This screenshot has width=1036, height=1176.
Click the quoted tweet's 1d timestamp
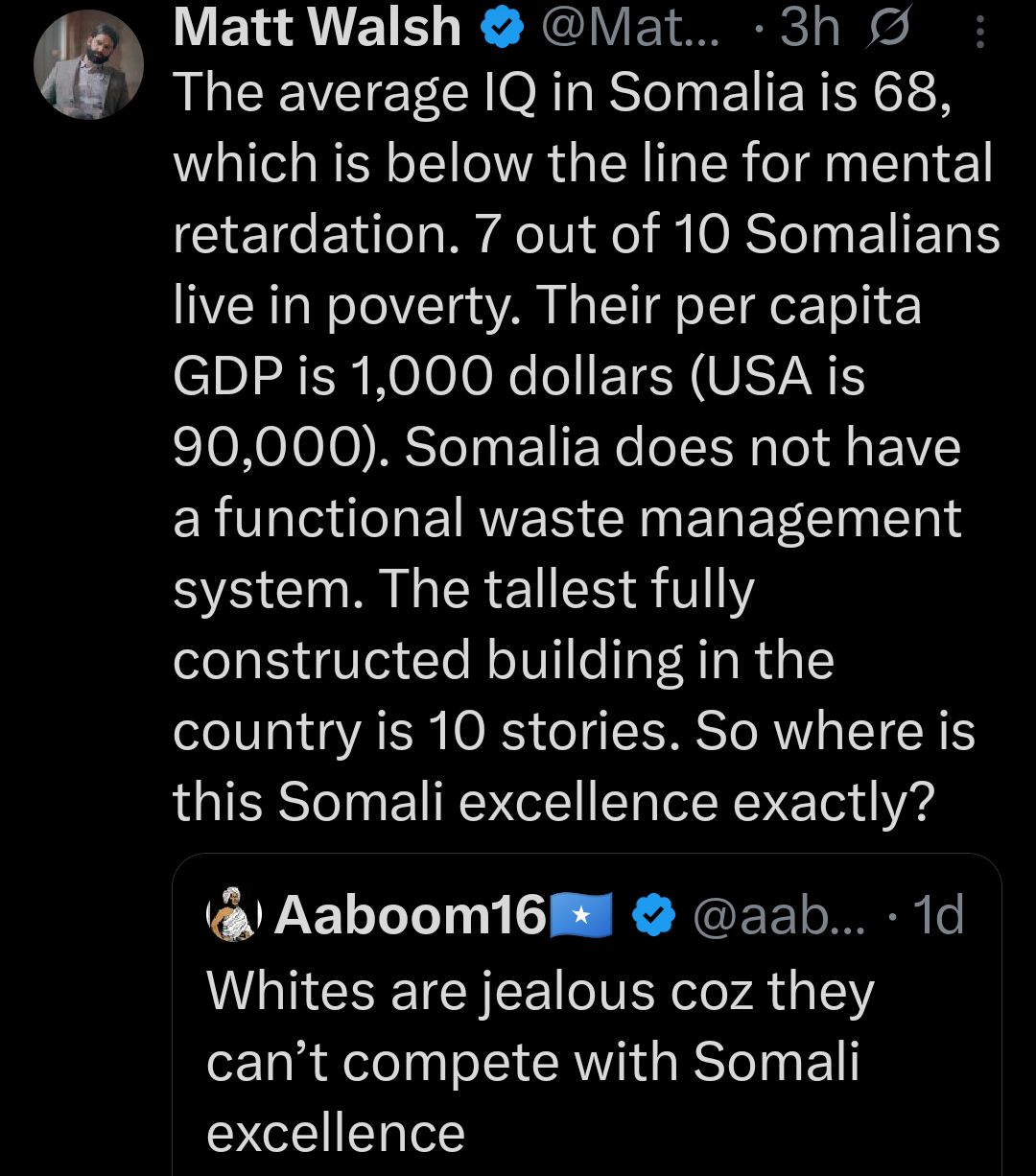click(x=938, y=917)
